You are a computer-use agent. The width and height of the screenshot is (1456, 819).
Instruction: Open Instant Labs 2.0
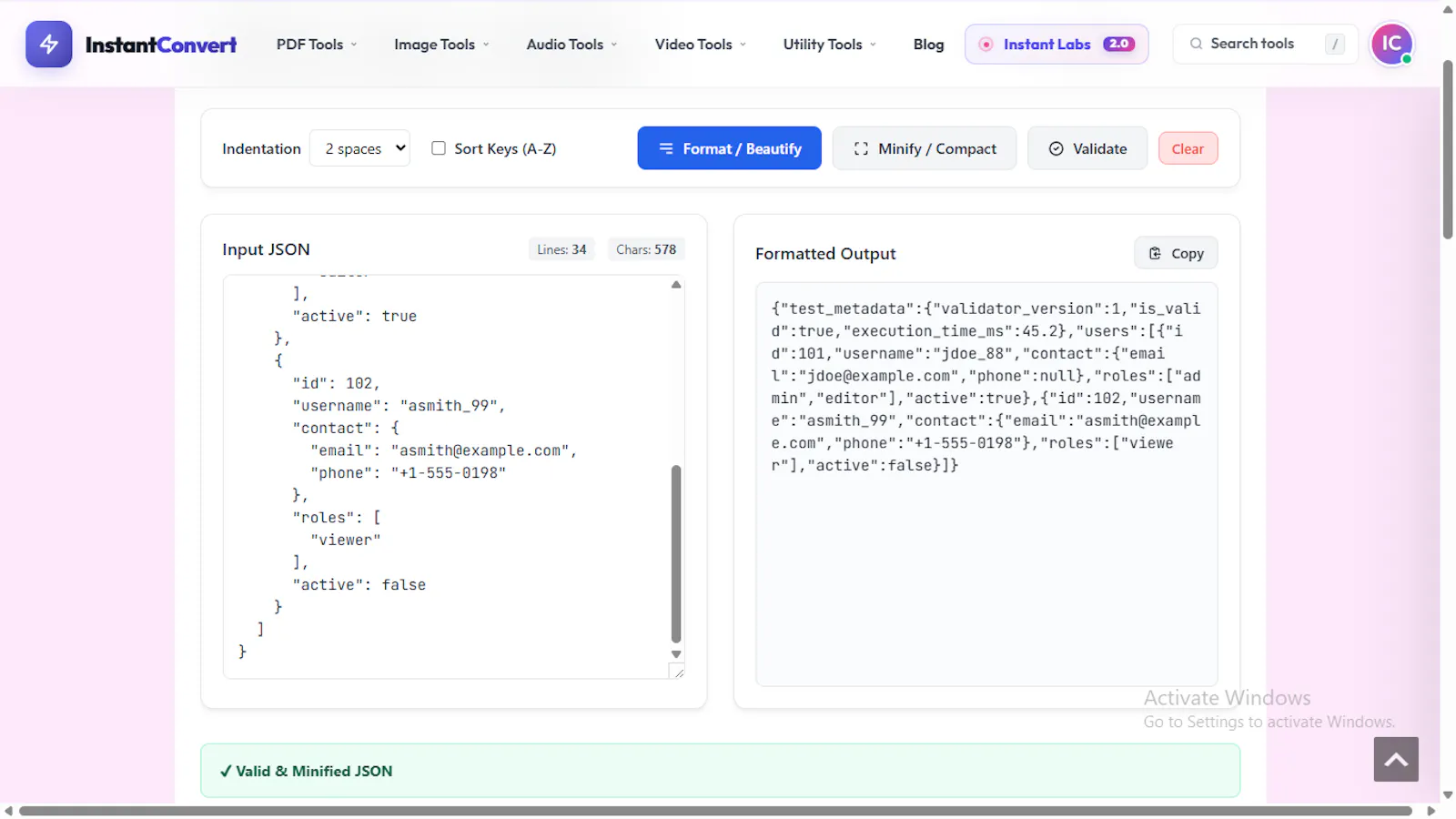(x=1057, y=44)
